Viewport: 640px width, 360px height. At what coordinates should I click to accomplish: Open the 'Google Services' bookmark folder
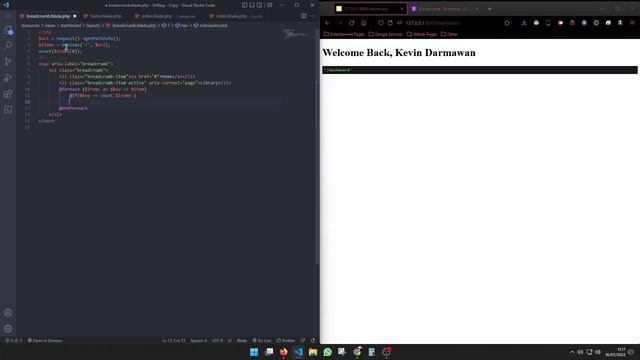click(385, 34)
